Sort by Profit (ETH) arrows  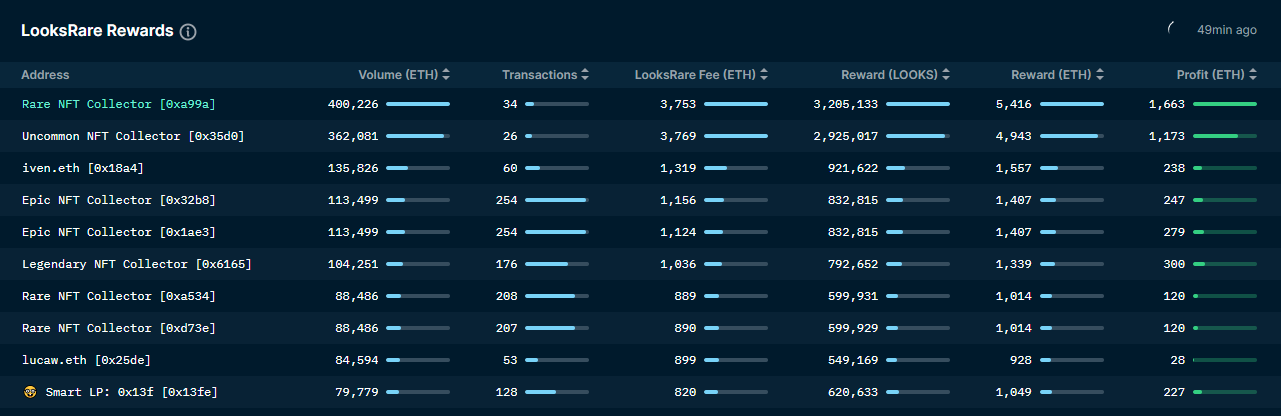[1253, 75]
